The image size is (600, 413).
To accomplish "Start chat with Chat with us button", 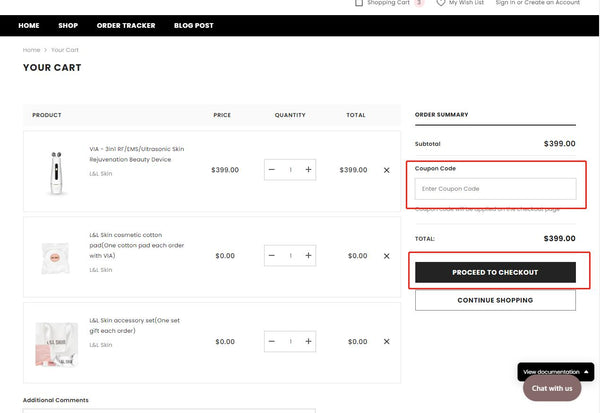I will pyautogui.click(x=552, y=388).
